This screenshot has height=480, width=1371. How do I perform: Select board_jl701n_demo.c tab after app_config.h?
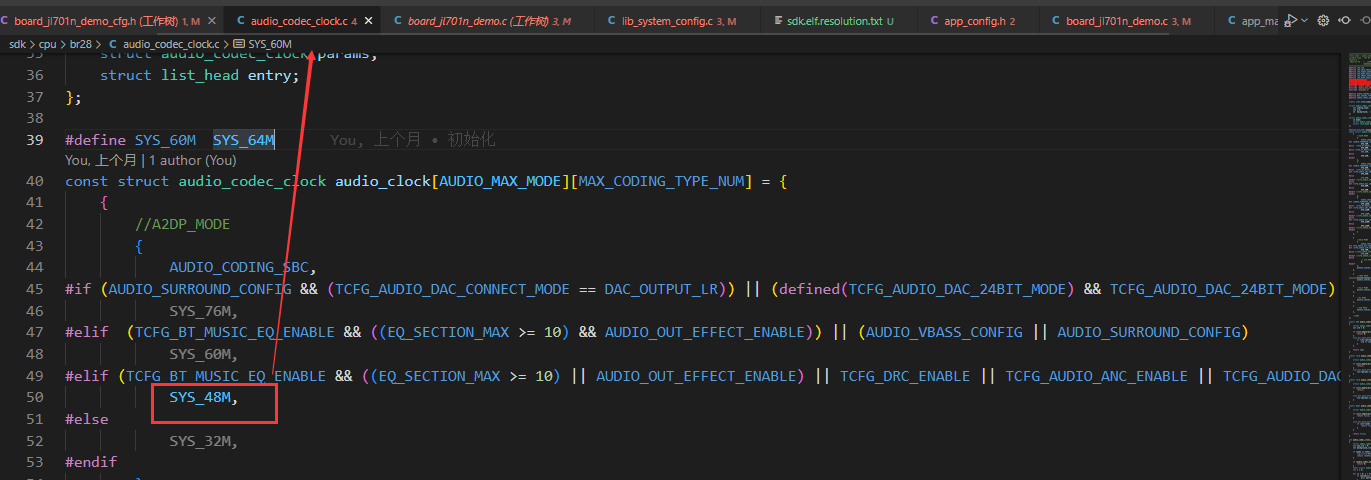[x=1128, y=21]
